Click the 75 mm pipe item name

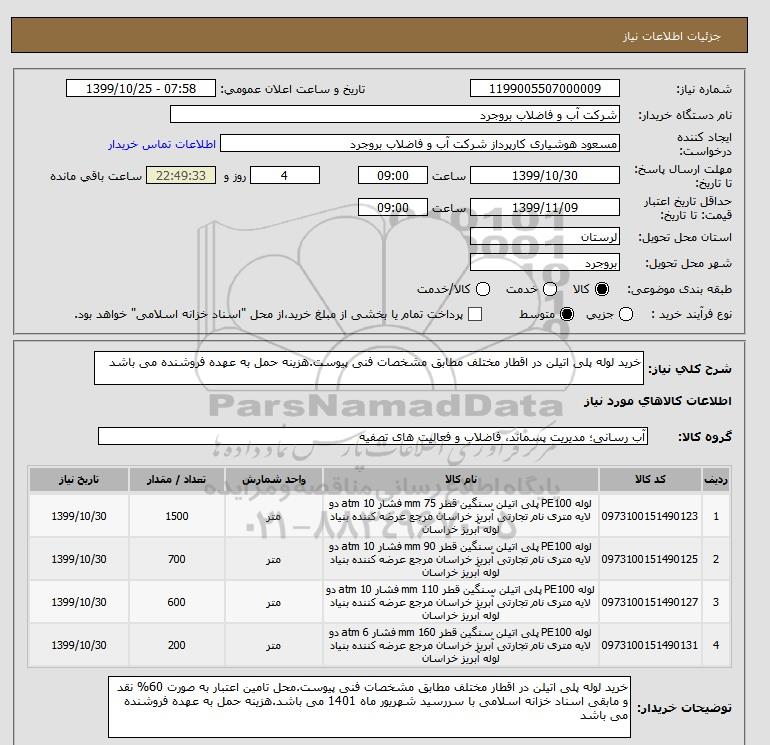(461, 516)
